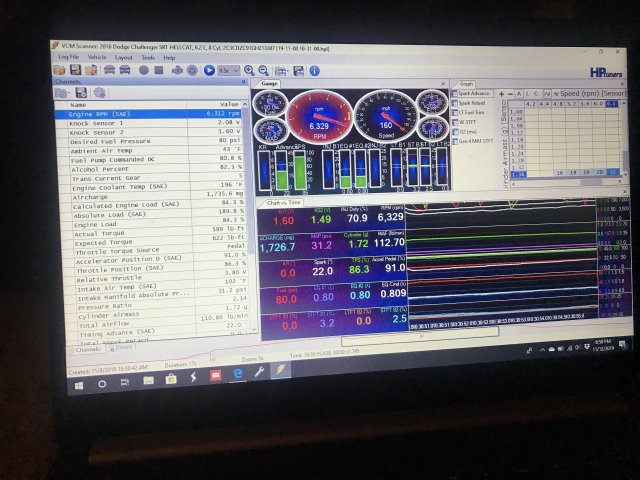Image resolution: width=640 pixels, height=480 pixels.
Task: Select the O2 (mv) graph entry
Action: 465,132
